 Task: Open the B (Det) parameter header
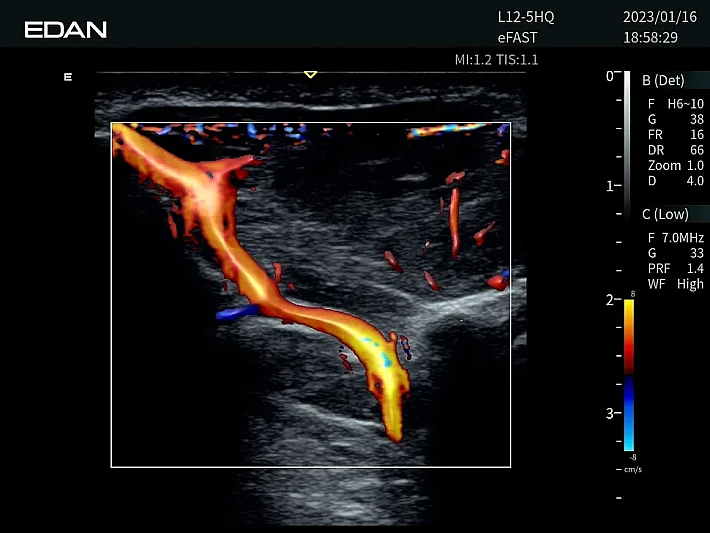(663, 79)
